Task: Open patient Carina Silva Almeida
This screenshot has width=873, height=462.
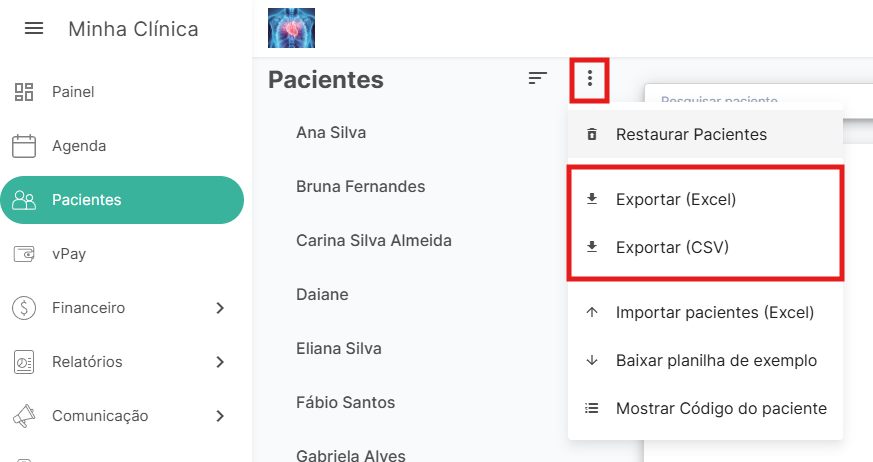Action: coord(374,240)
